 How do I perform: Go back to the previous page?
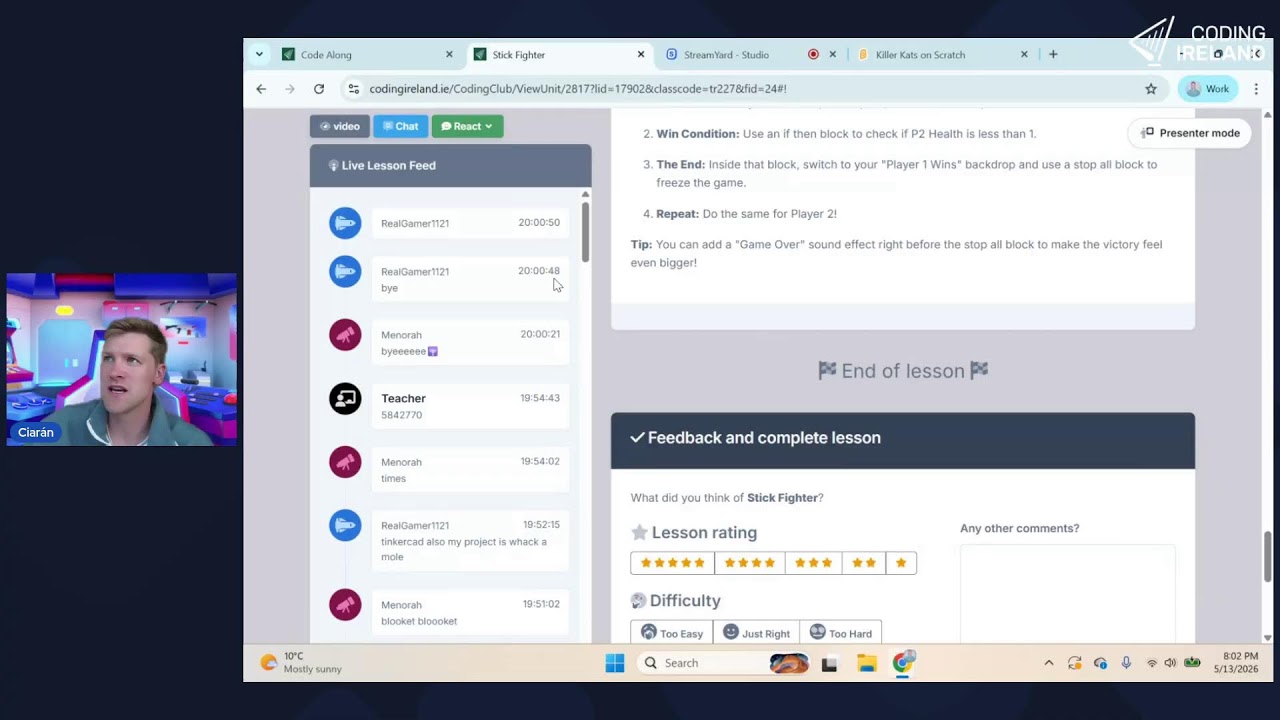pyautogui.click(x=261, y=89)
